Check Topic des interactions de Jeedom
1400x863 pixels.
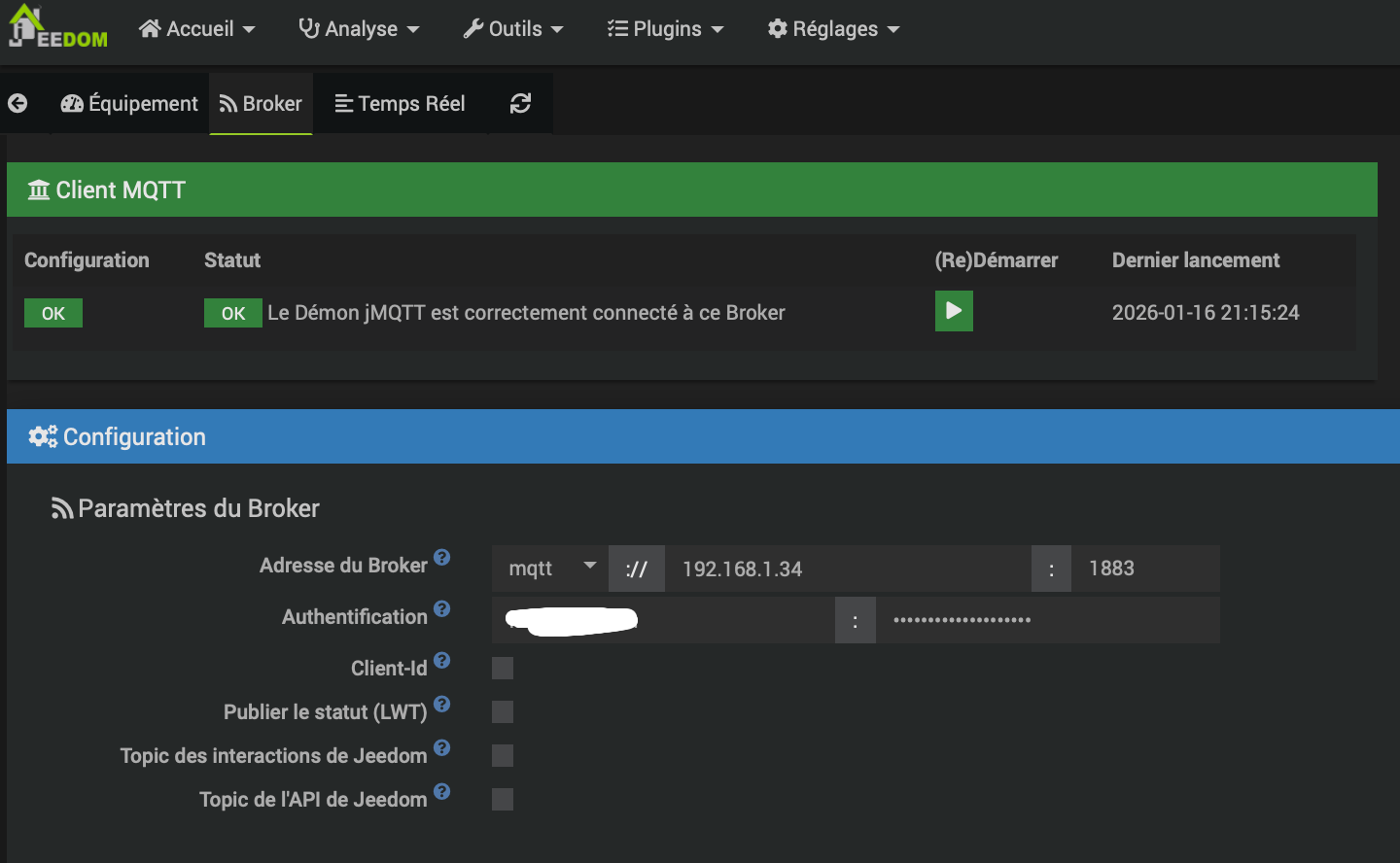tap(503, 755)
